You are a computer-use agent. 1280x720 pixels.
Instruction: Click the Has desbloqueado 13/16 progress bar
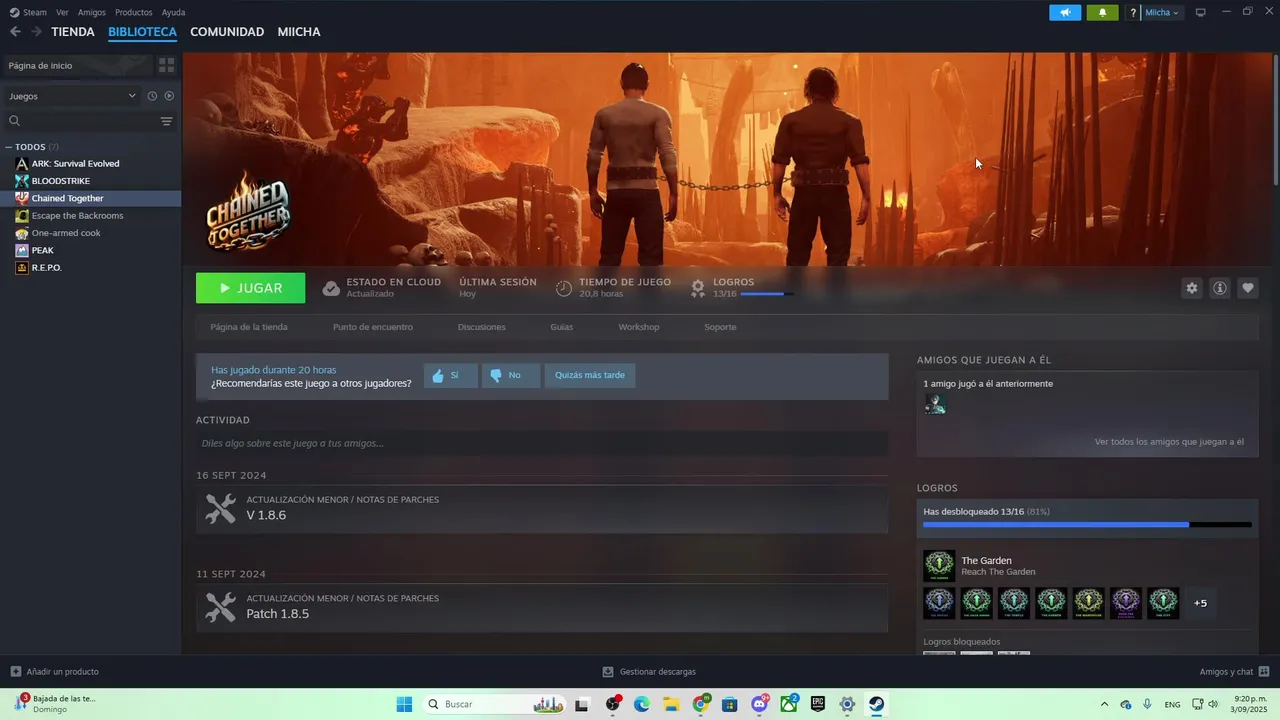(x=1087, y=524)
